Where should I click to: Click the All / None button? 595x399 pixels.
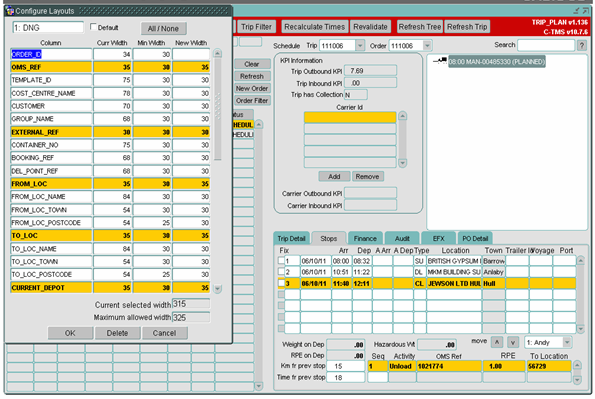tap(163, 28)
